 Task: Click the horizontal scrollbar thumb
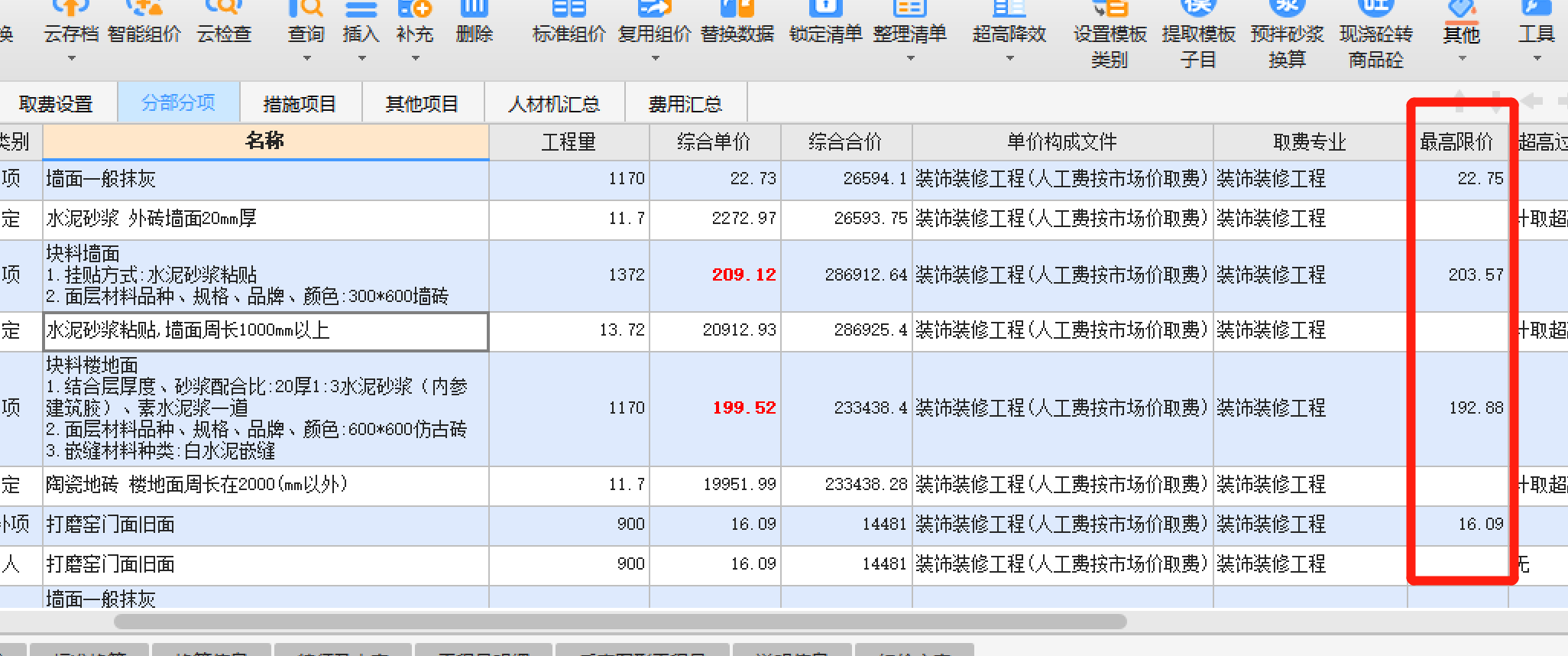[x=620, y=622]
